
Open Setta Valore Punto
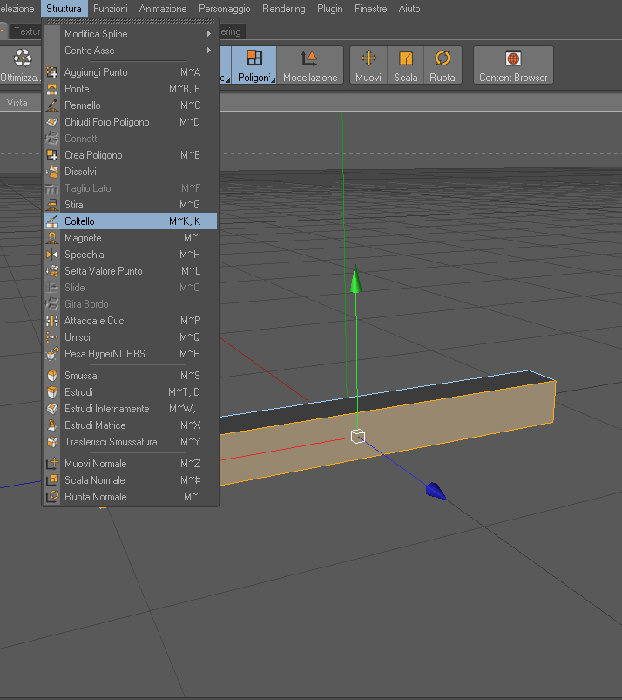[x=130, y=271]
